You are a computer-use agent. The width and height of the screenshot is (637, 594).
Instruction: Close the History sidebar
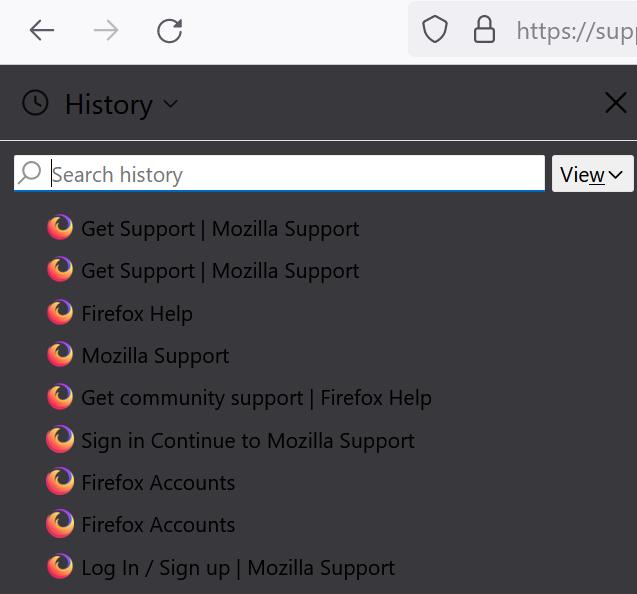[616, 103]
